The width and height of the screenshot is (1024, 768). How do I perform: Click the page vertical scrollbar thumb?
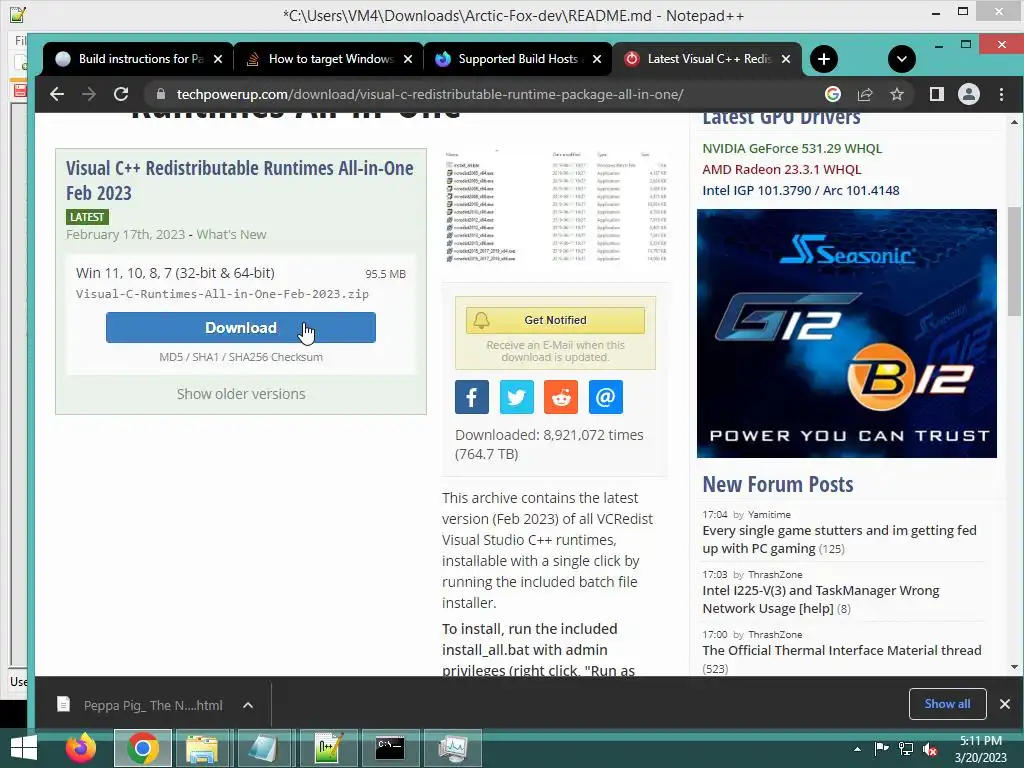[1014, 261]
